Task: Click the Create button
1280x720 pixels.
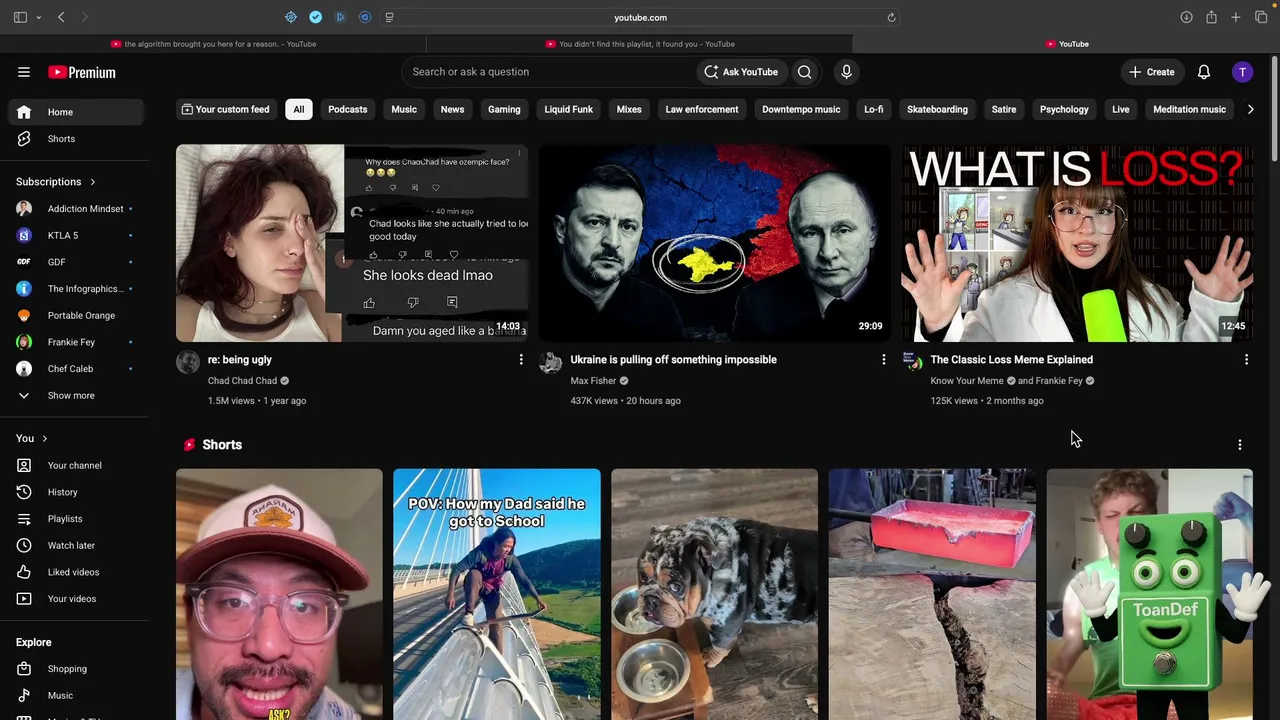Action: click(x=1152, y=72)
